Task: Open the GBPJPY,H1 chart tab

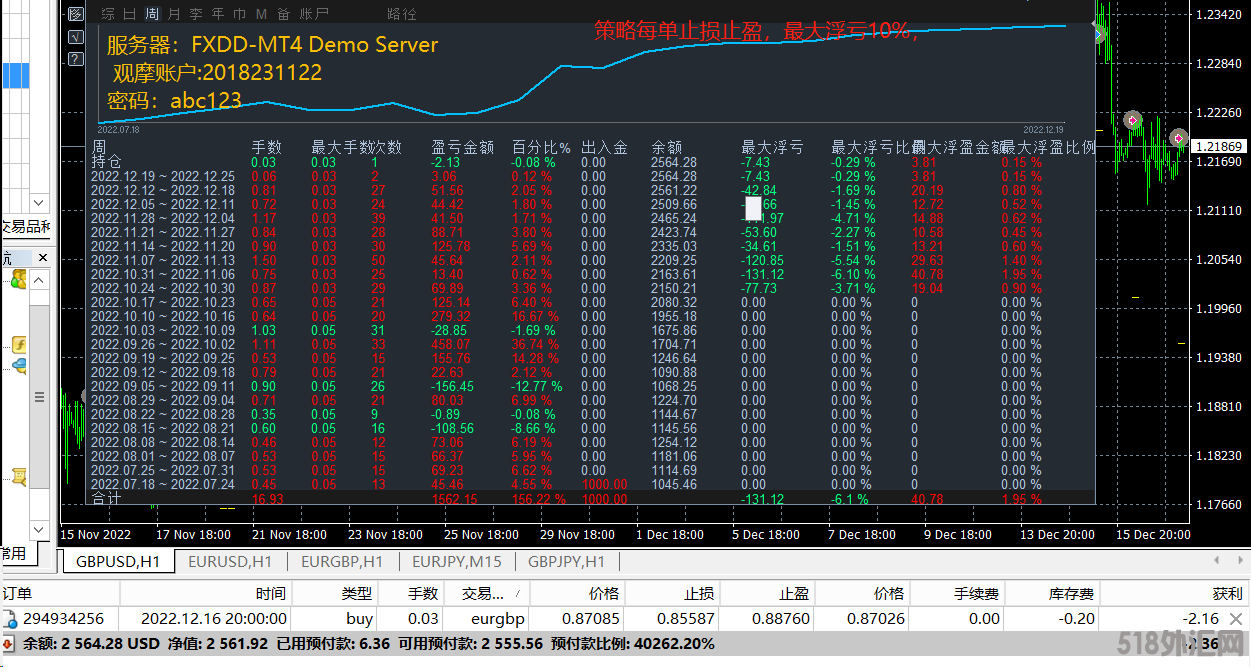Action: pos(566,562)
